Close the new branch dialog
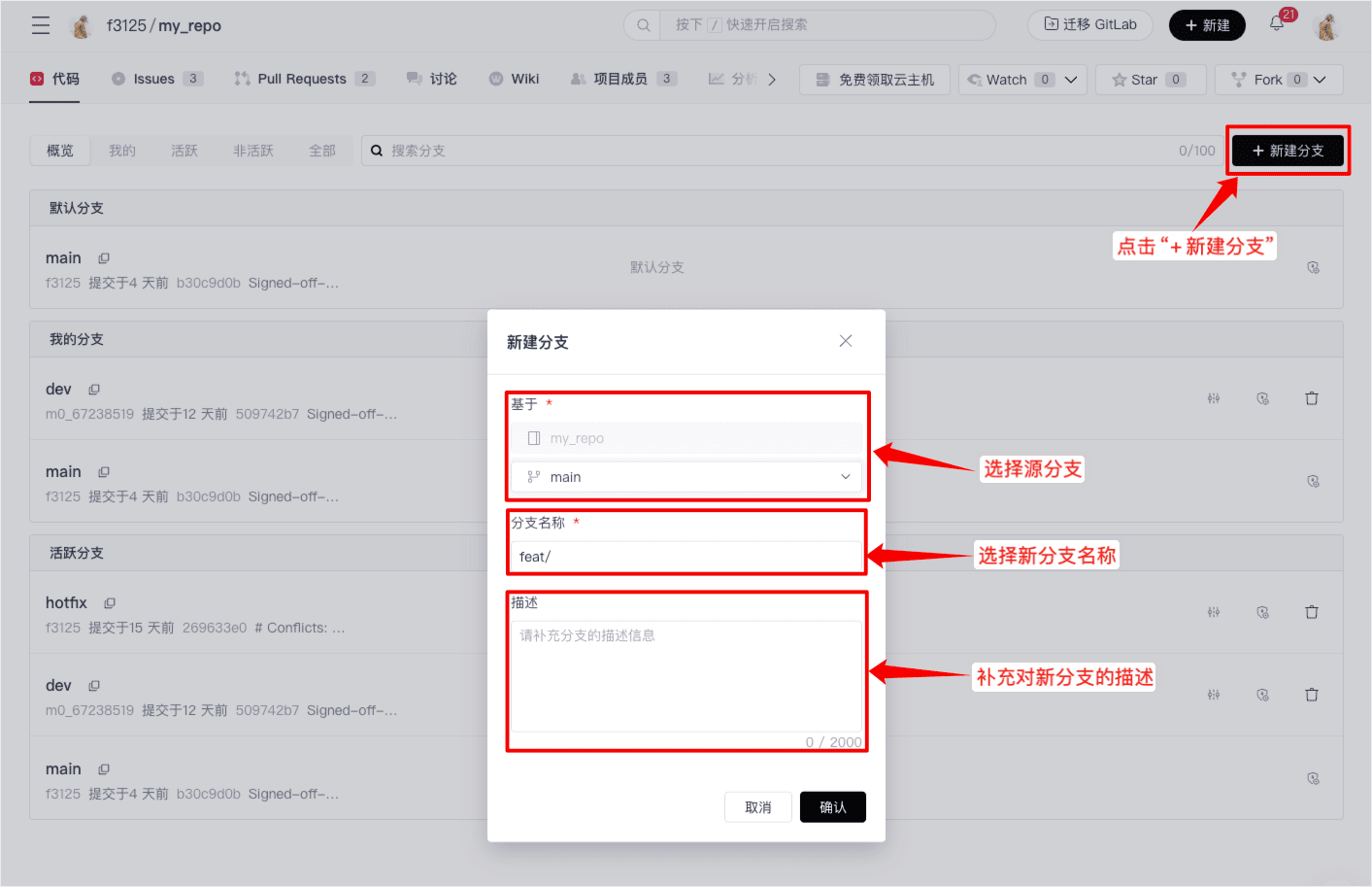 click(846, 341)
